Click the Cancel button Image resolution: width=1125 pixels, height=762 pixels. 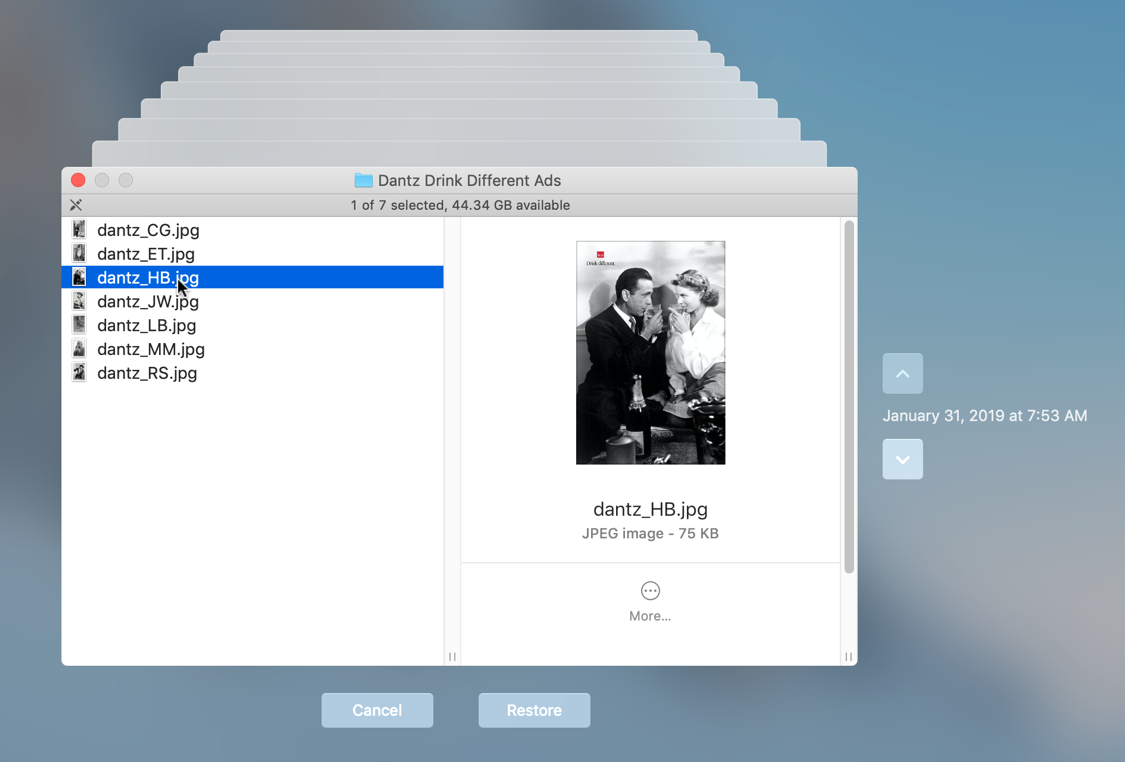[377, 710]
